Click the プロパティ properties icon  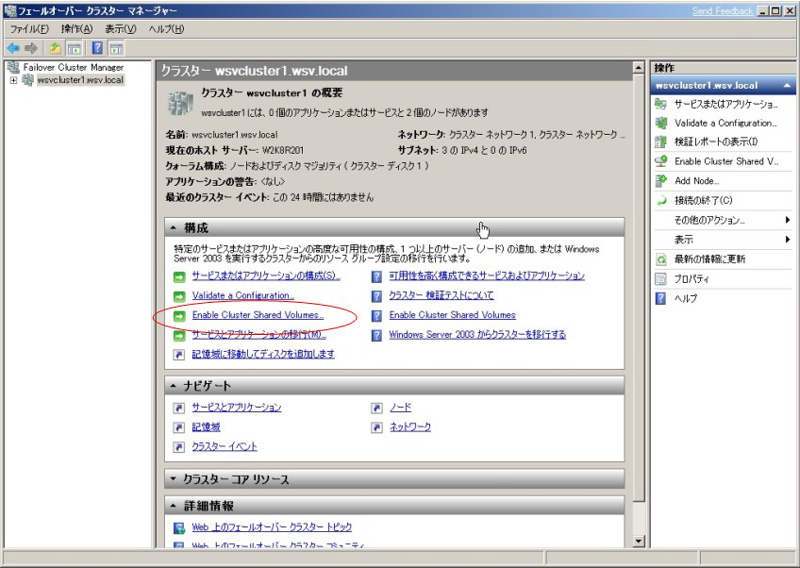[x=661, y=279]
